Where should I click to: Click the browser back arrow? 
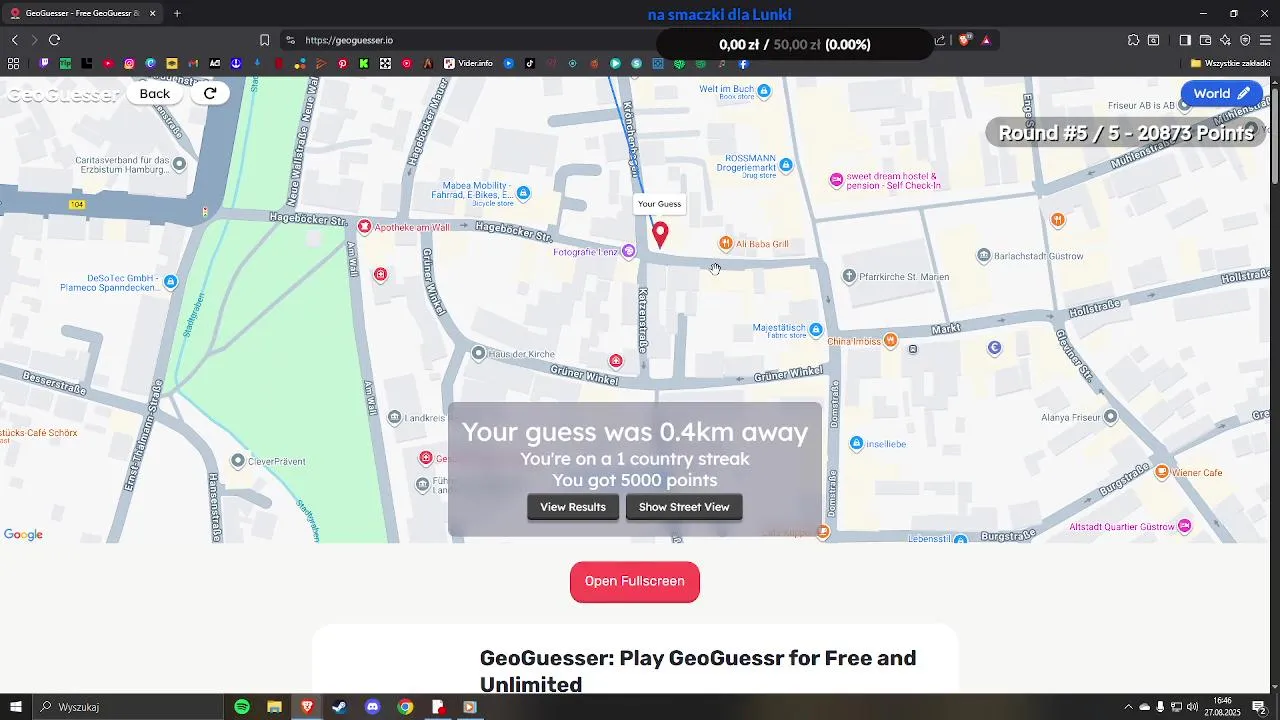click(x=14, y=40)
